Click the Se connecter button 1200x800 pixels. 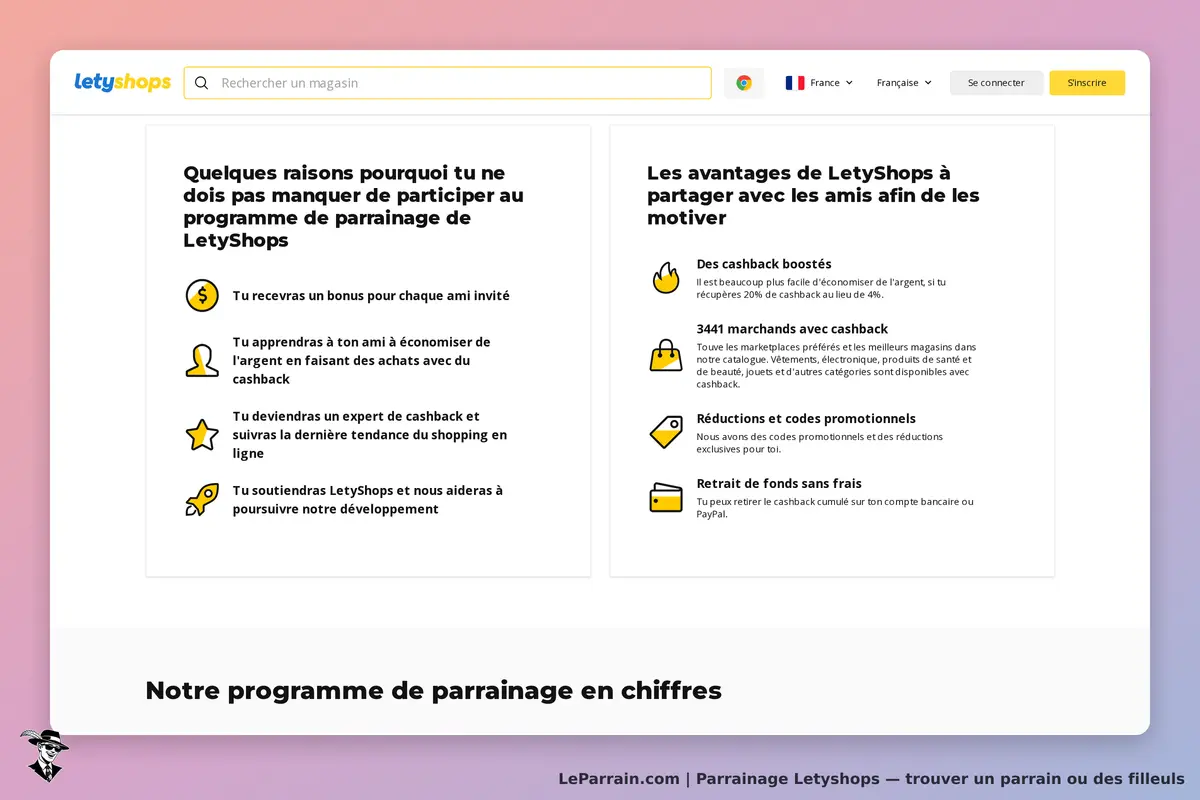[x=996, y=83]
